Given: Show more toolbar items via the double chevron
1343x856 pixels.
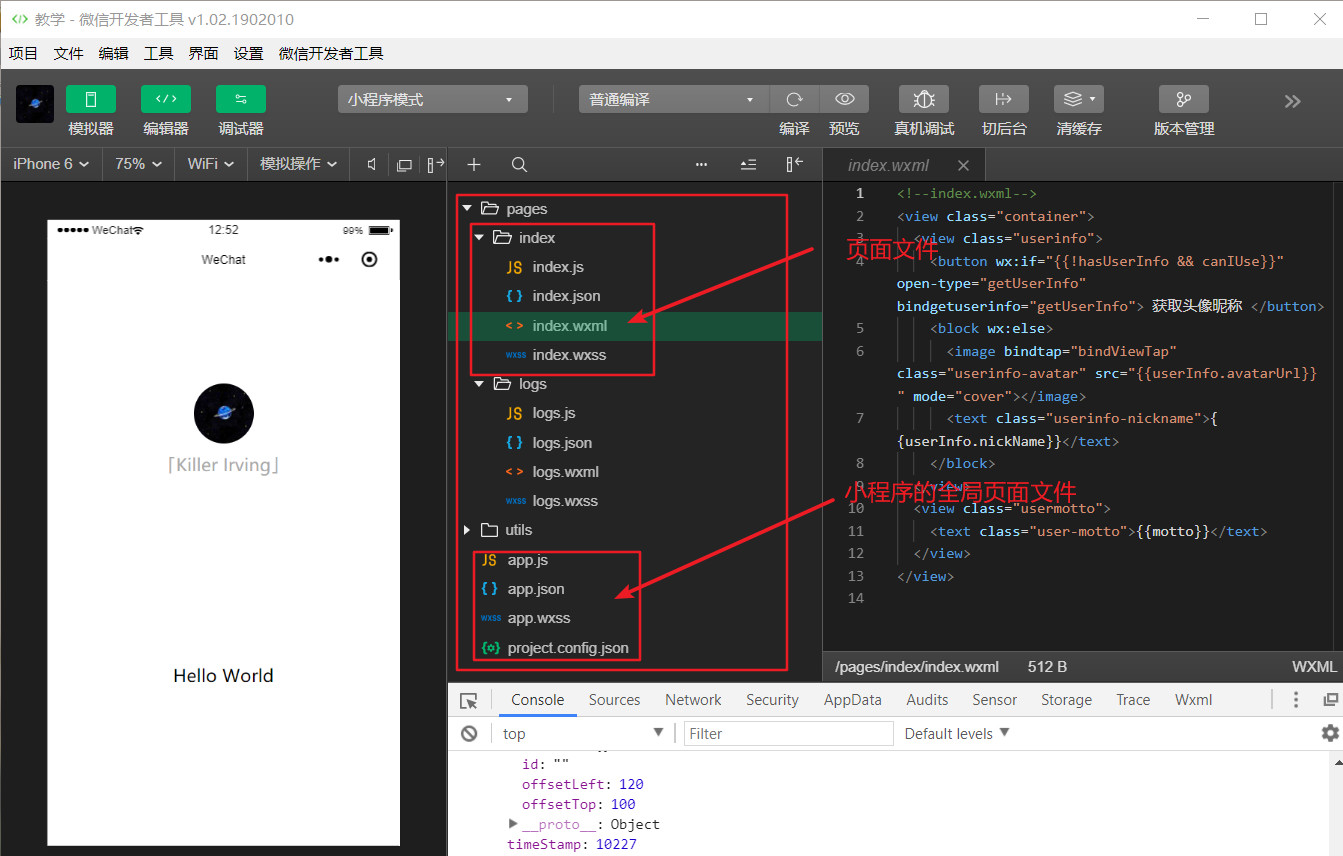Looking at the screenshot, I should 1293,101.
